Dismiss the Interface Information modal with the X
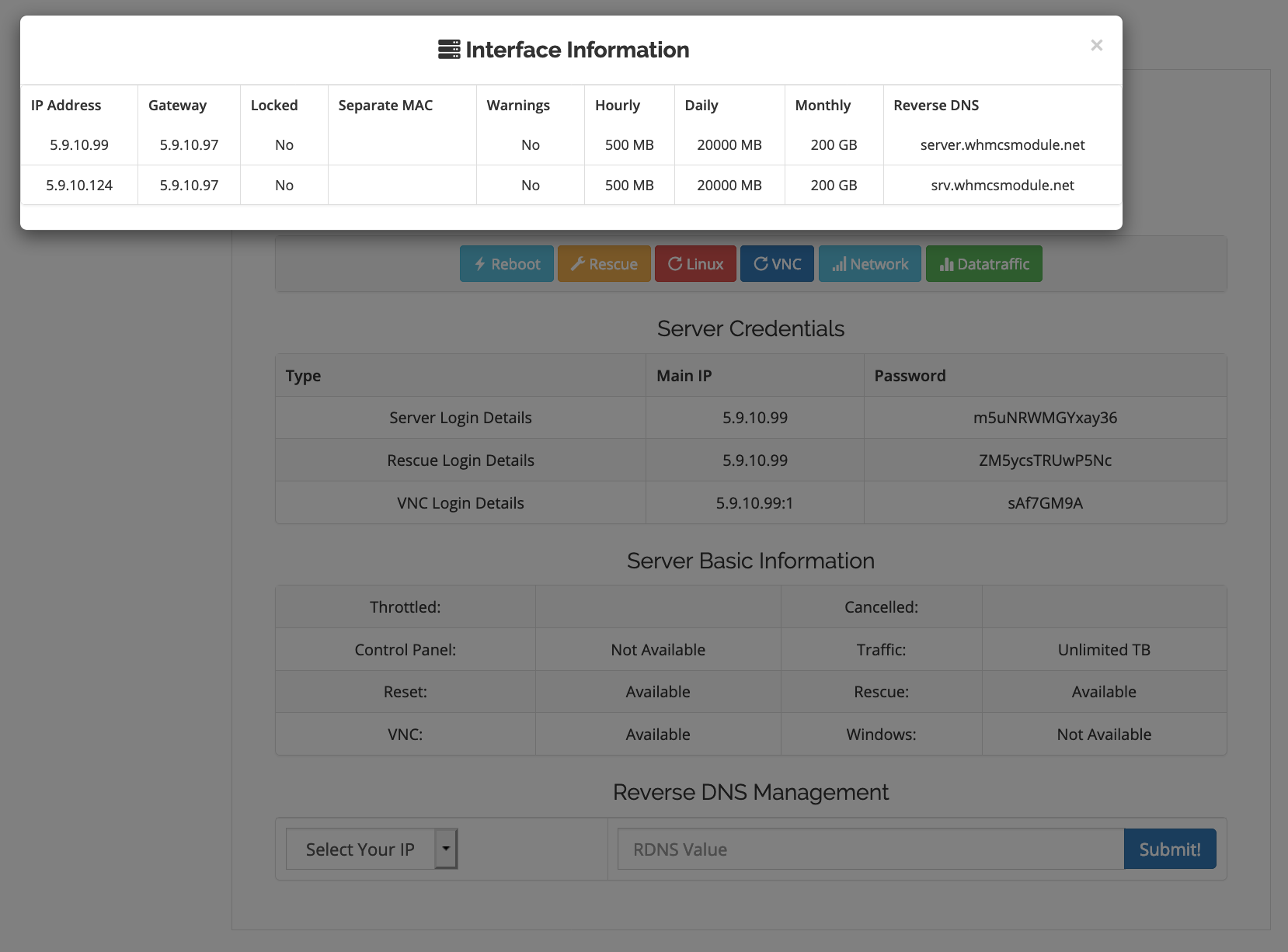The image size is (1288, 952). pyautogui.click(x=1097, y=45)
